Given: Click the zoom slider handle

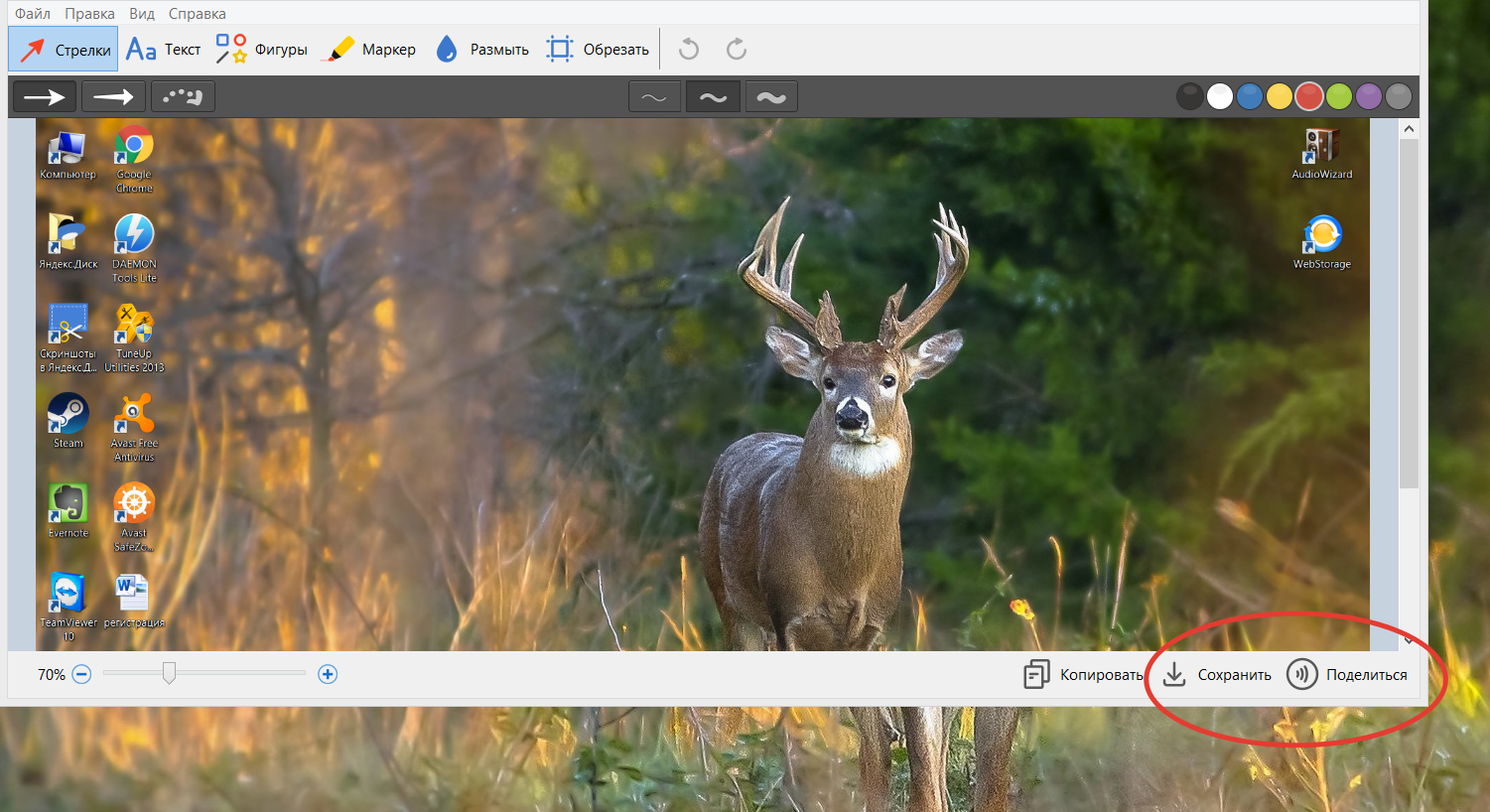Looking at the screenshot, I should pyautogui.click(x=169, y=674).
